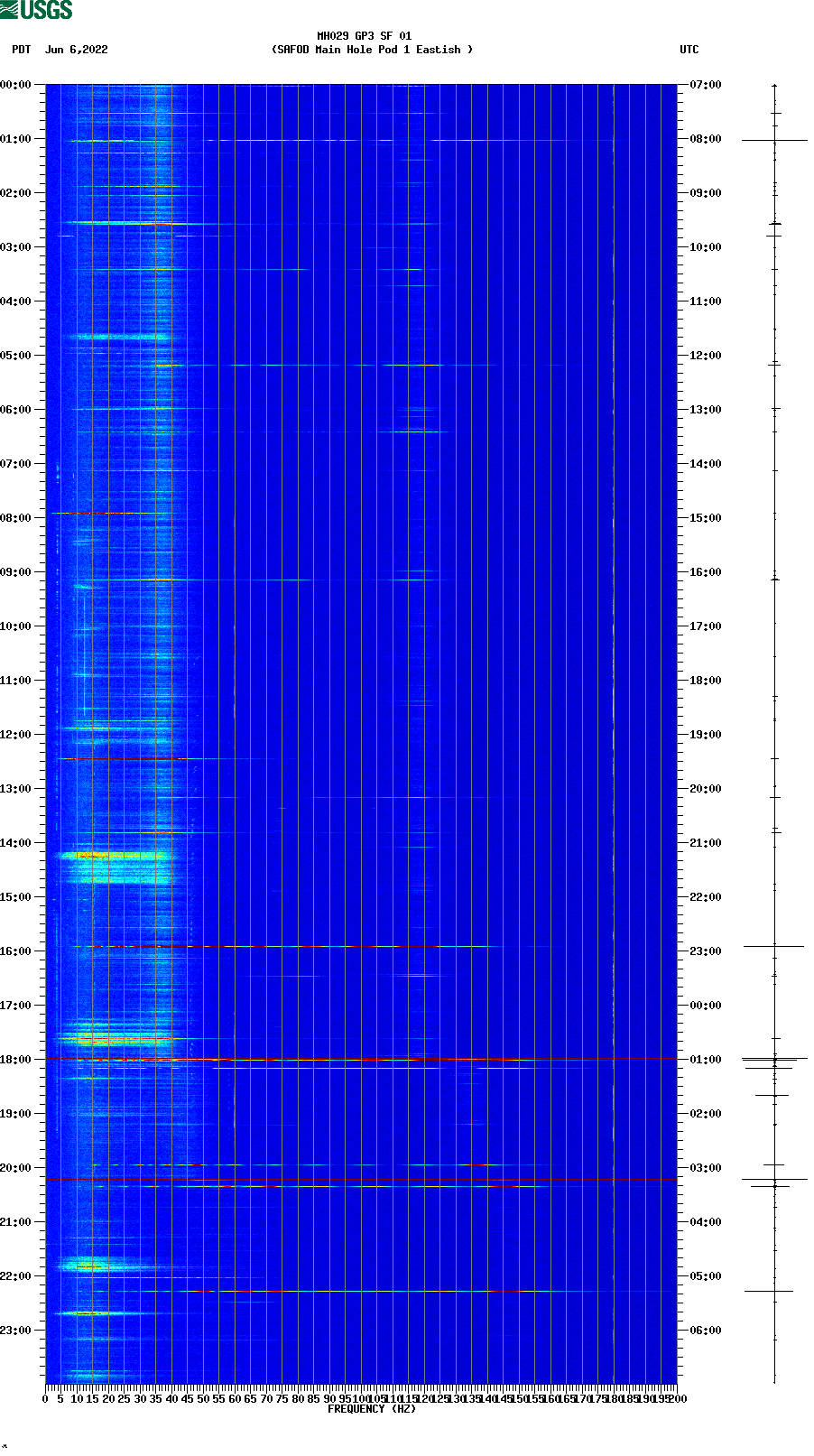Image resolution: width=814 pixels, height=1456 pixels.
Task: Click the seismogram spike near 08:00 UTC
Action: (774, 140)
